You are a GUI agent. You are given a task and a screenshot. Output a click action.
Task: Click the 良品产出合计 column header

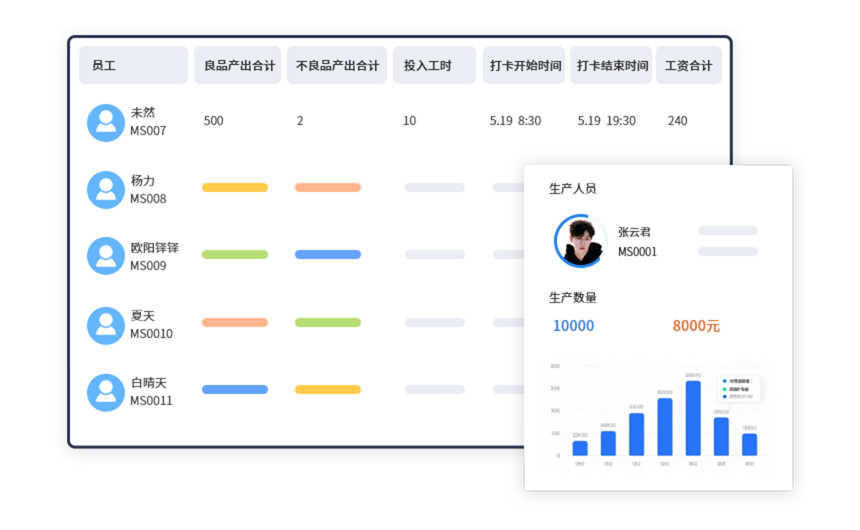(x=239, y=66)
